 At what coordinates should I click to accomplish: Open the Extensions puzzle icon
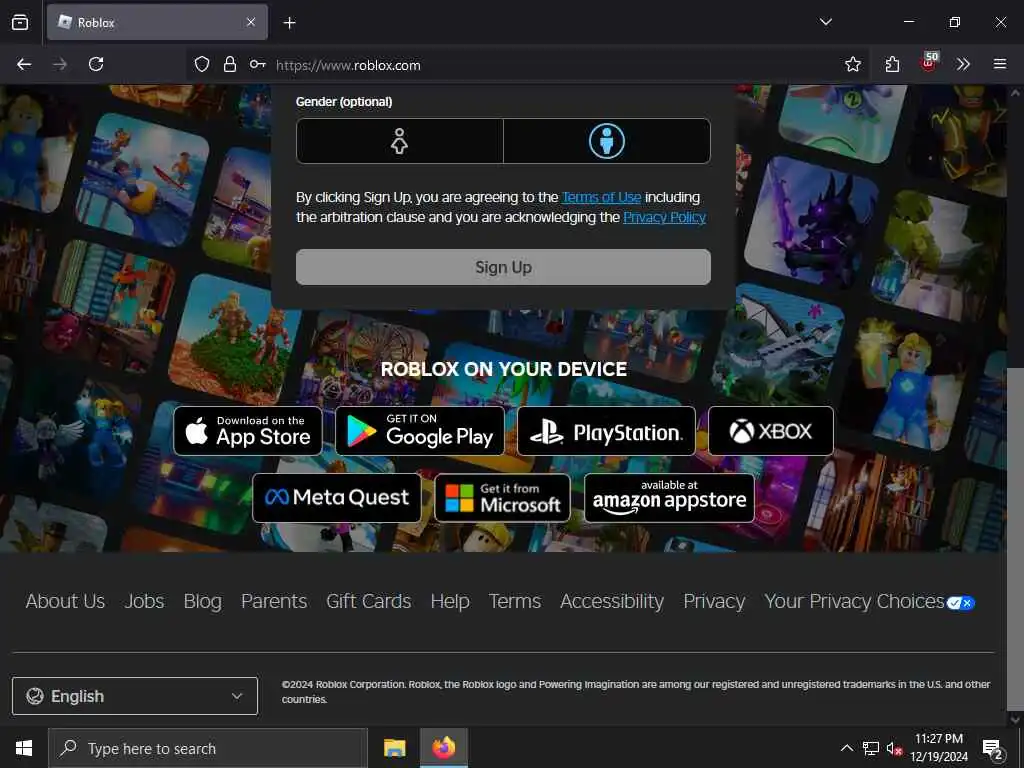point(892,64)
